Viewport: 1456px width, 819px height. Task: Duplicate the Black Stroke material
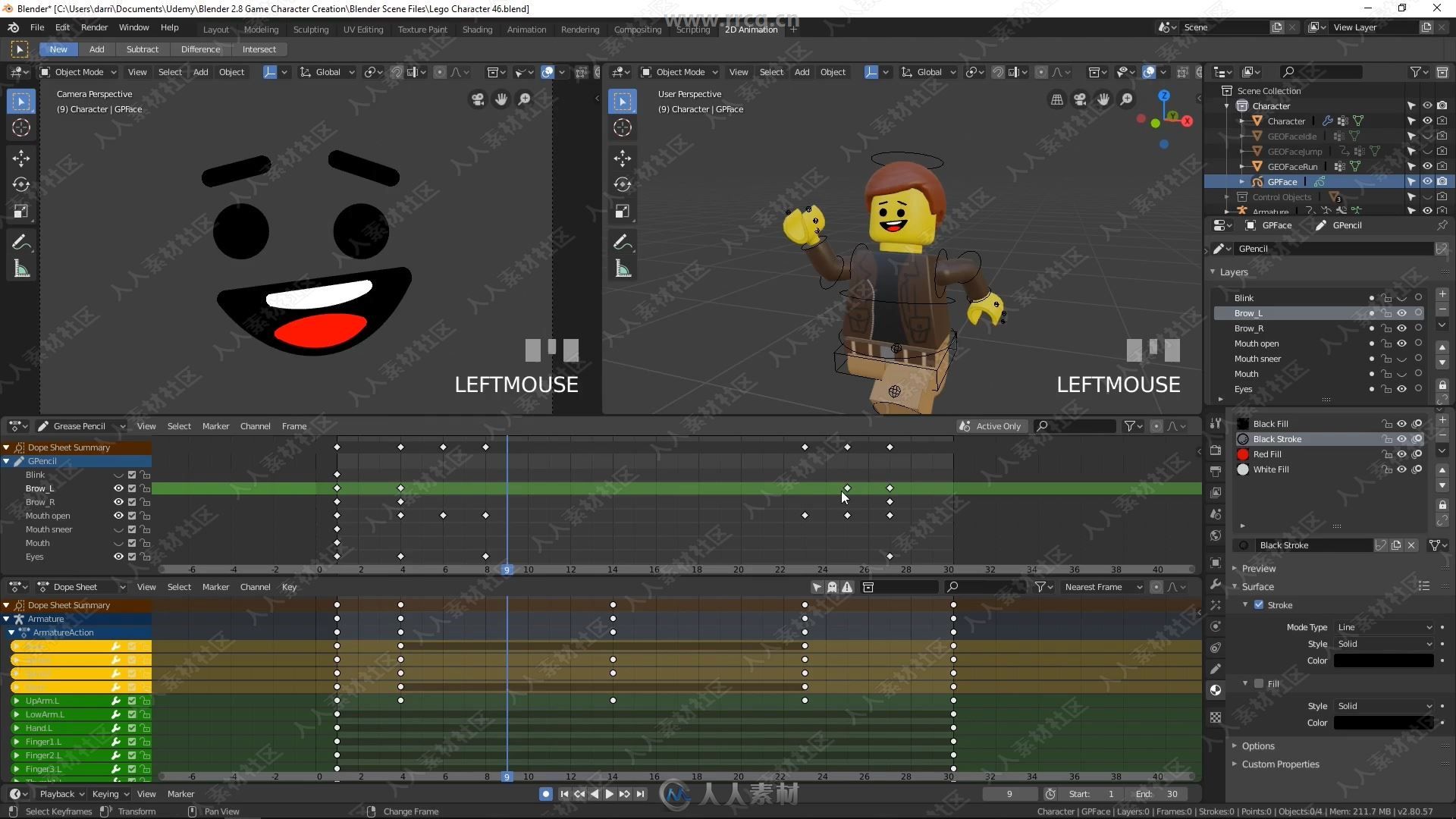1396,545
